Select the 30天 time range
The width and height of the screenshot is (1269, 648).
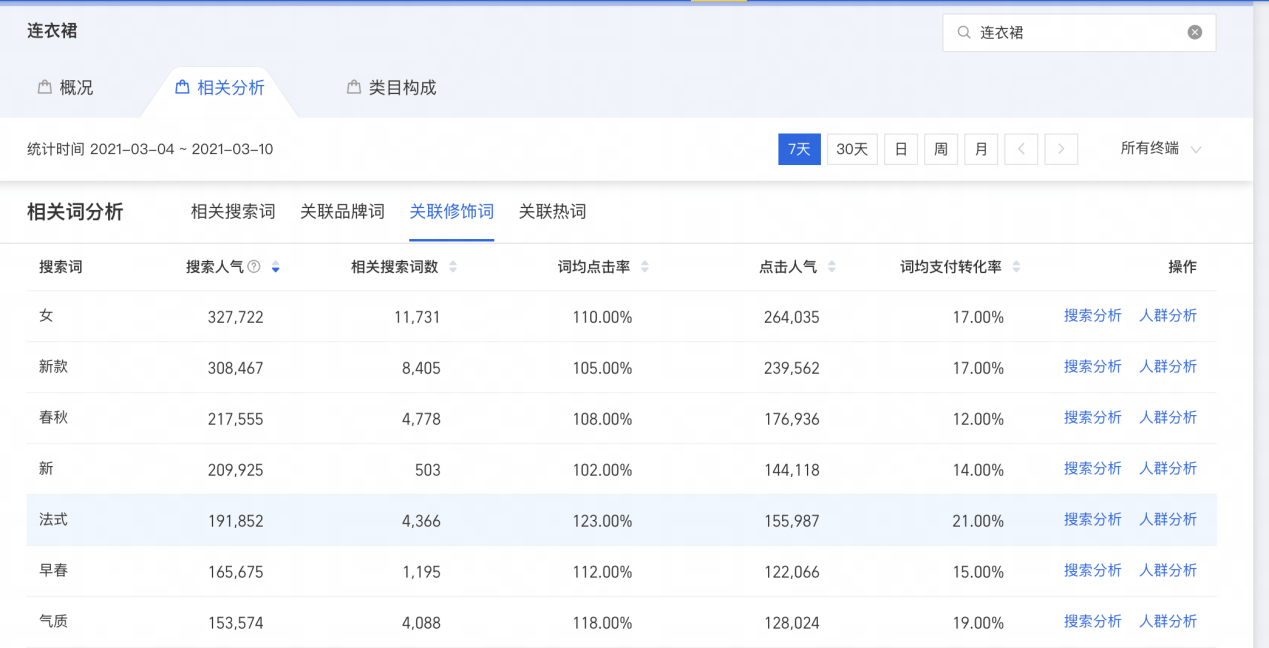pos(852,149)
